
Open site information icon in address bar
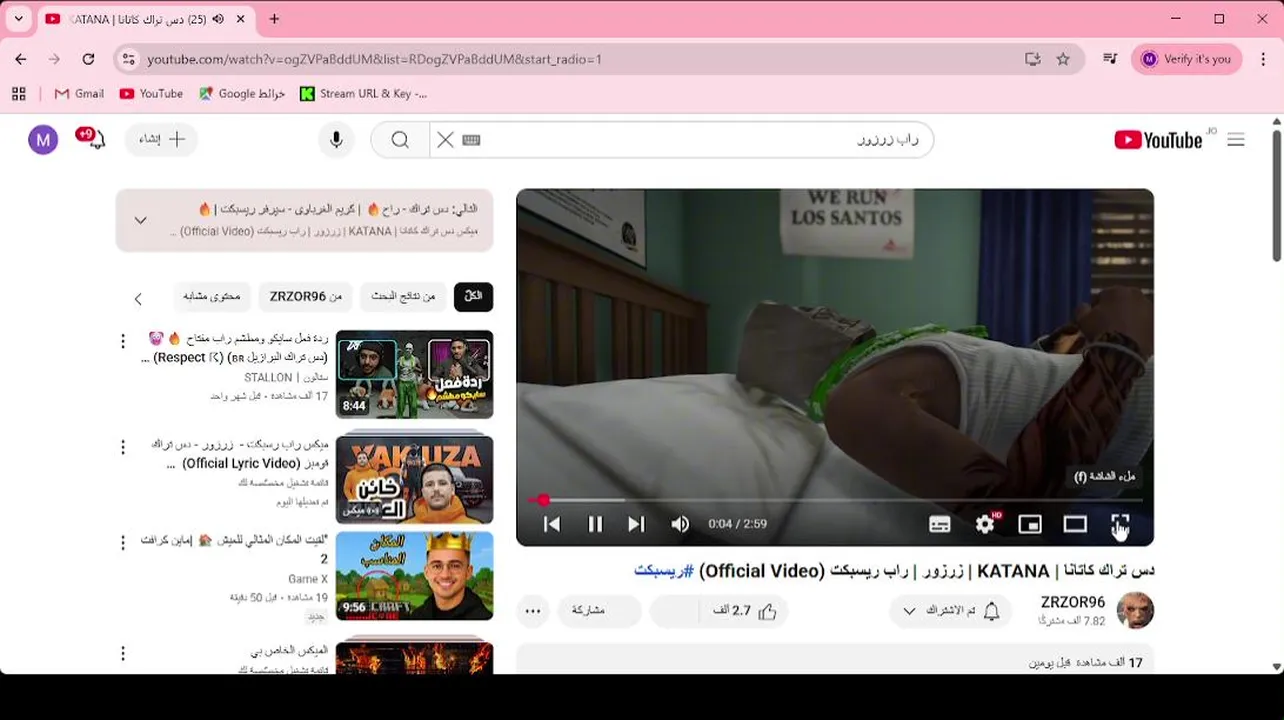[127, 59]
